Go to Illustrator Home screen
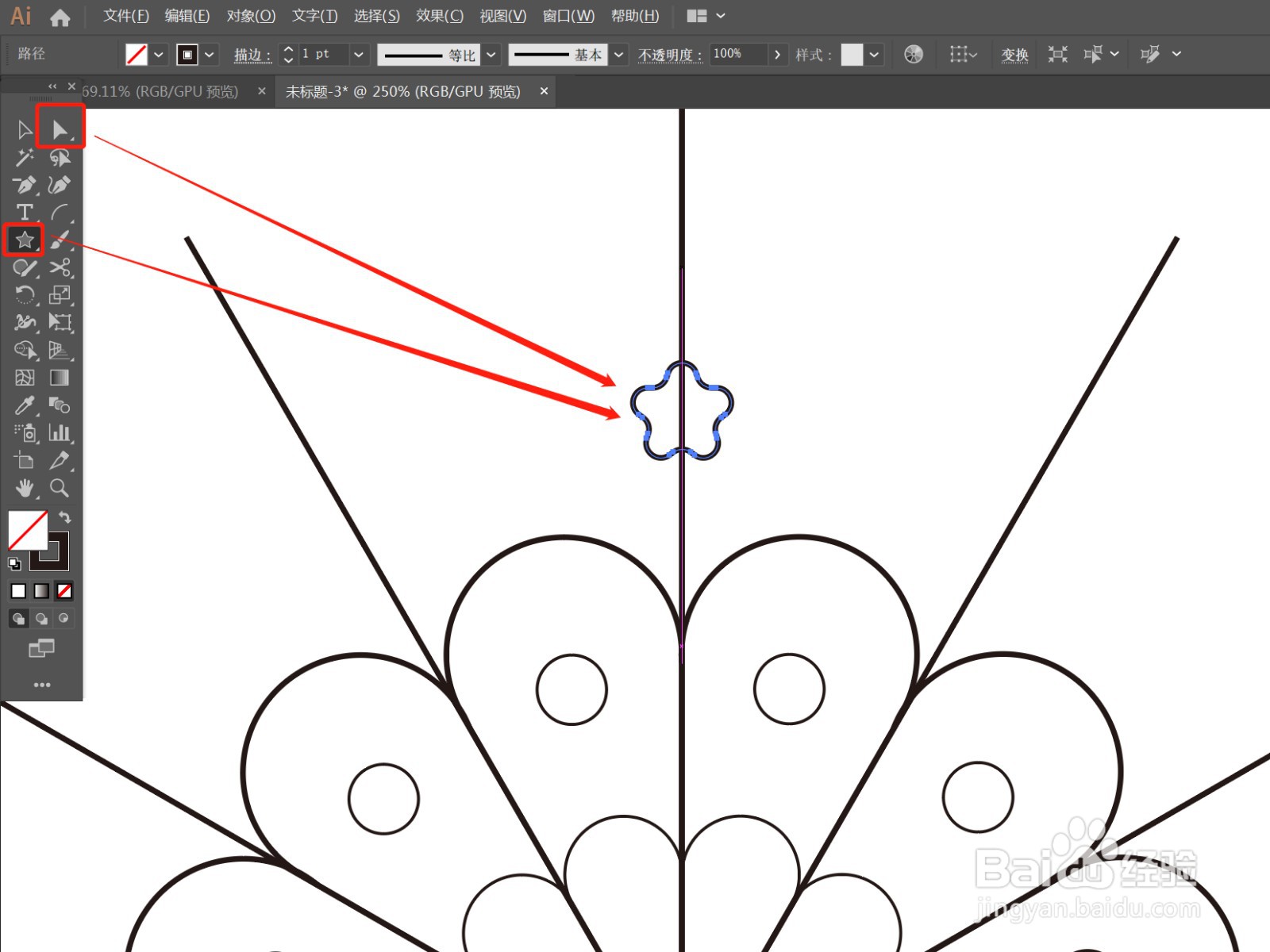1270x952 pixels. (60, 17)
